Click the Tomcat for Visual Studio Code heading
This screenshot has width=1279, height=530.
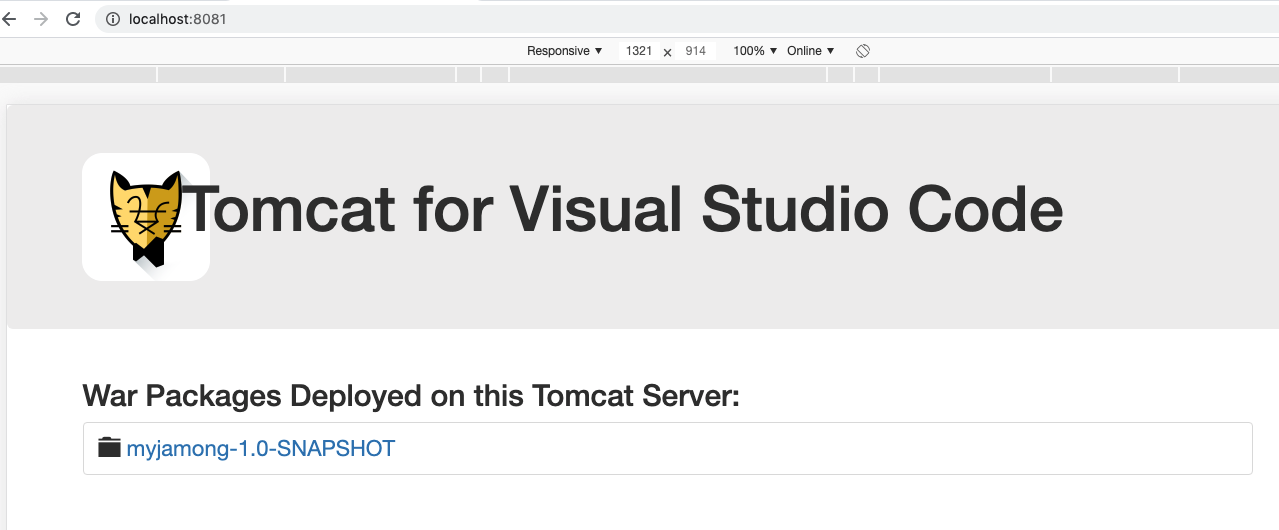[624, 211]
